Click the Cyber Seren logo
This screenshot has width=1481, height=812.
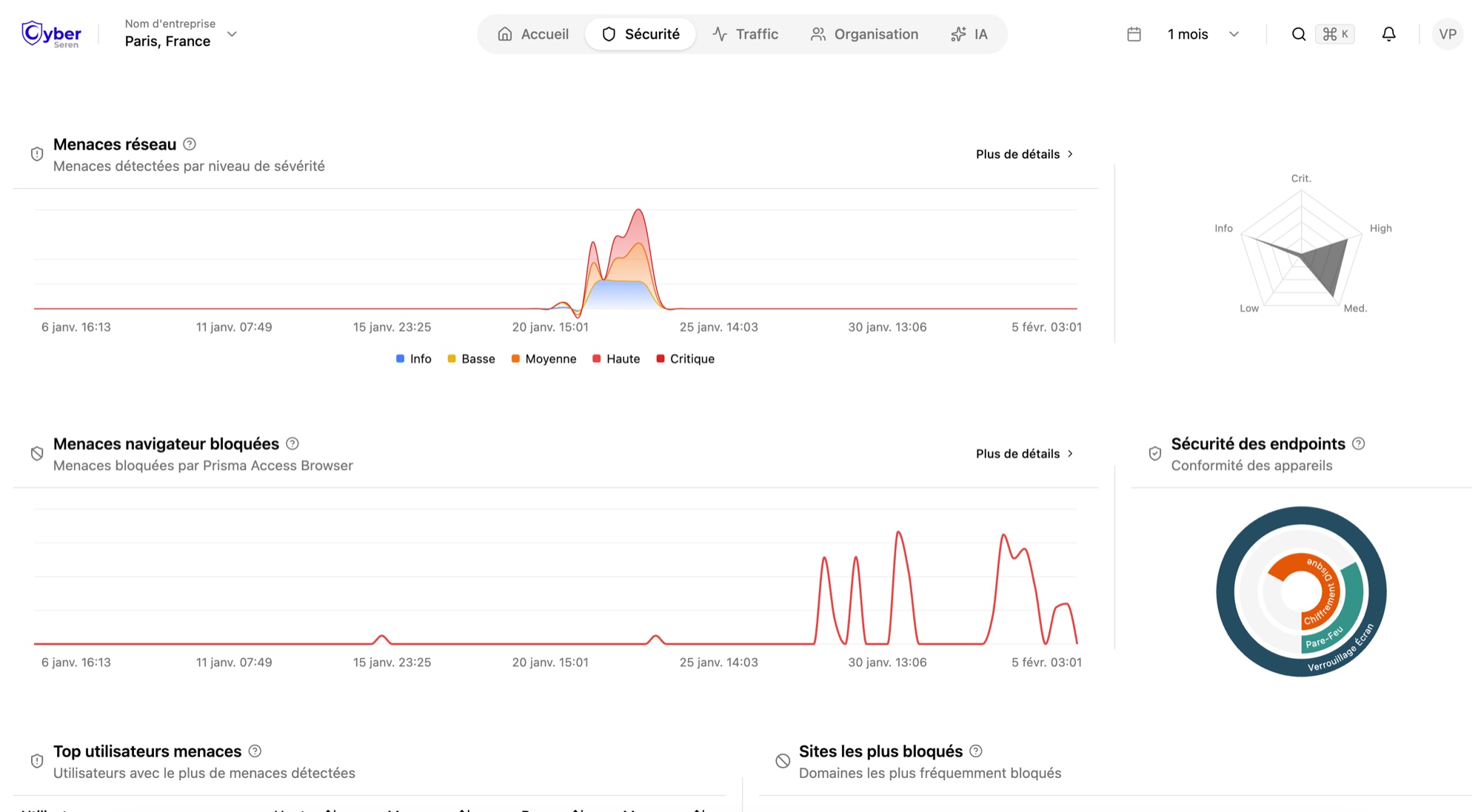[x=51, y=34]
